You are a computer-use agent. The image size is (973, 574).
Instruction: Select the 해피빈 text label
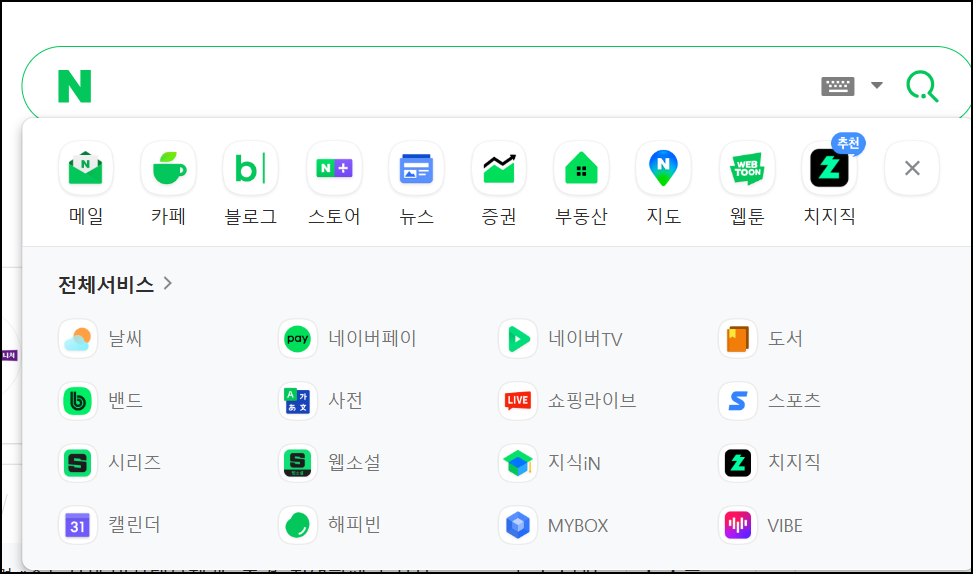click(x=354, y=524)
